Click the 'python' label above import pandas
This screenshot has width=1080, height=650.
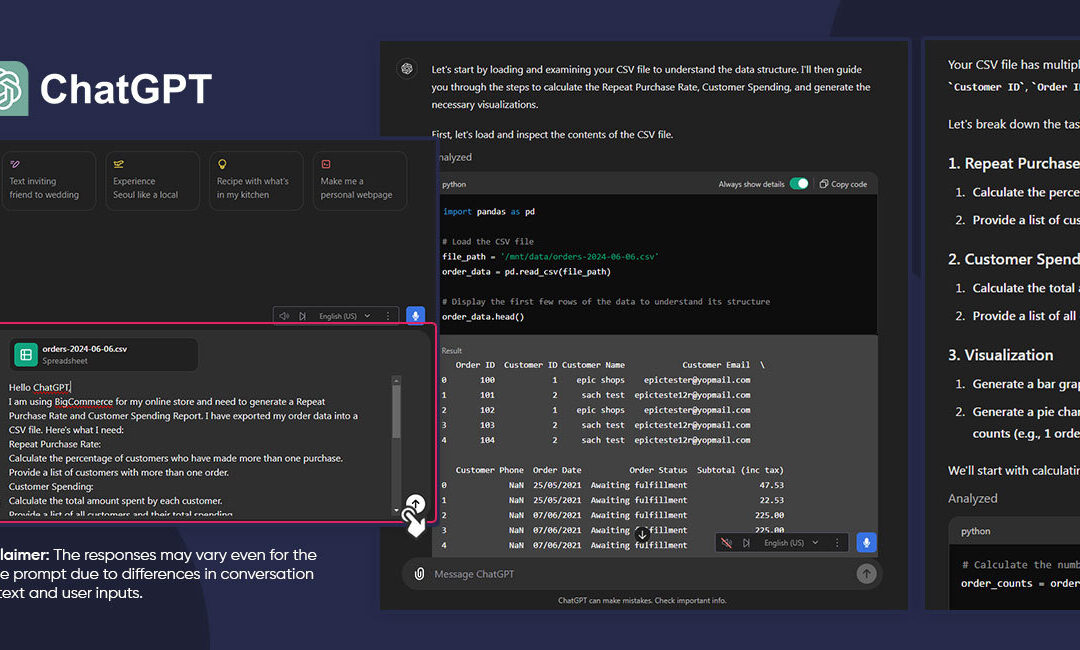click(x=454, y=184)
